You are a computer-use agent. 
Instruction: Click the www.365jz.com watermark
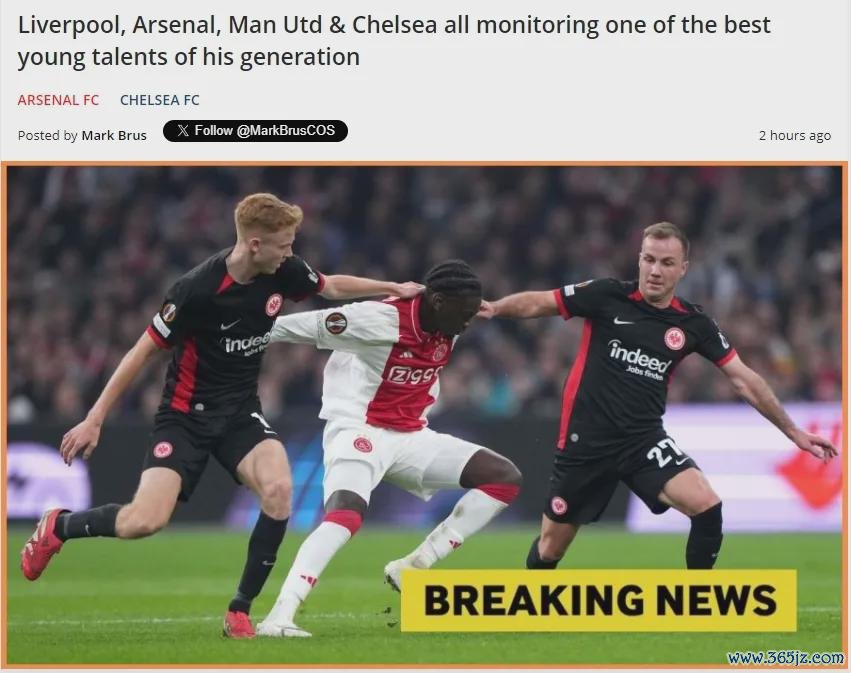coord(785,657)
